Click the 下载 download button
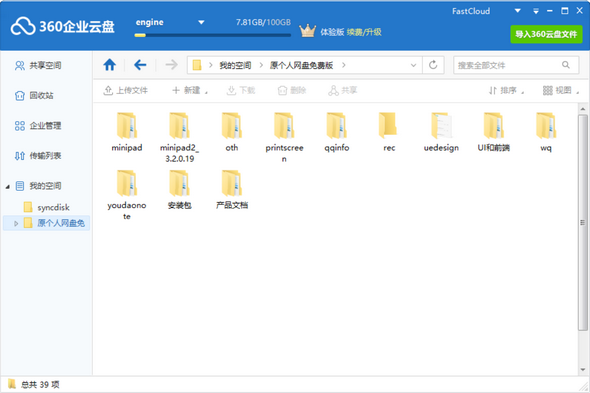Viewport: 590px width, 393px height. (x=241, y=90)
